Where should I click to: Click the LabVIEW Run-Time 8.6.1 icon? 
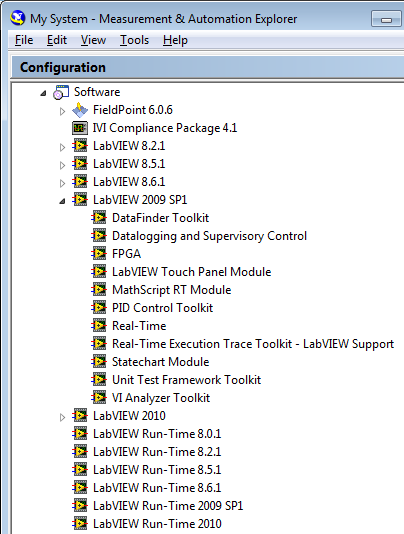(x=80, y=488)
